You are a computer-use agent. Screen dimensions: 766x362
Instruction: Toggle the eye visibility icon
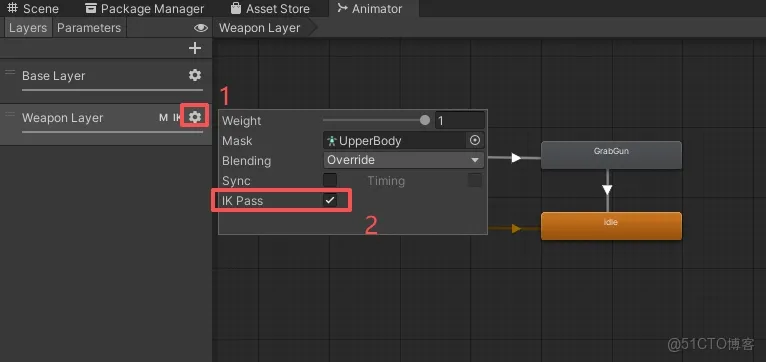tap(201, 28)
